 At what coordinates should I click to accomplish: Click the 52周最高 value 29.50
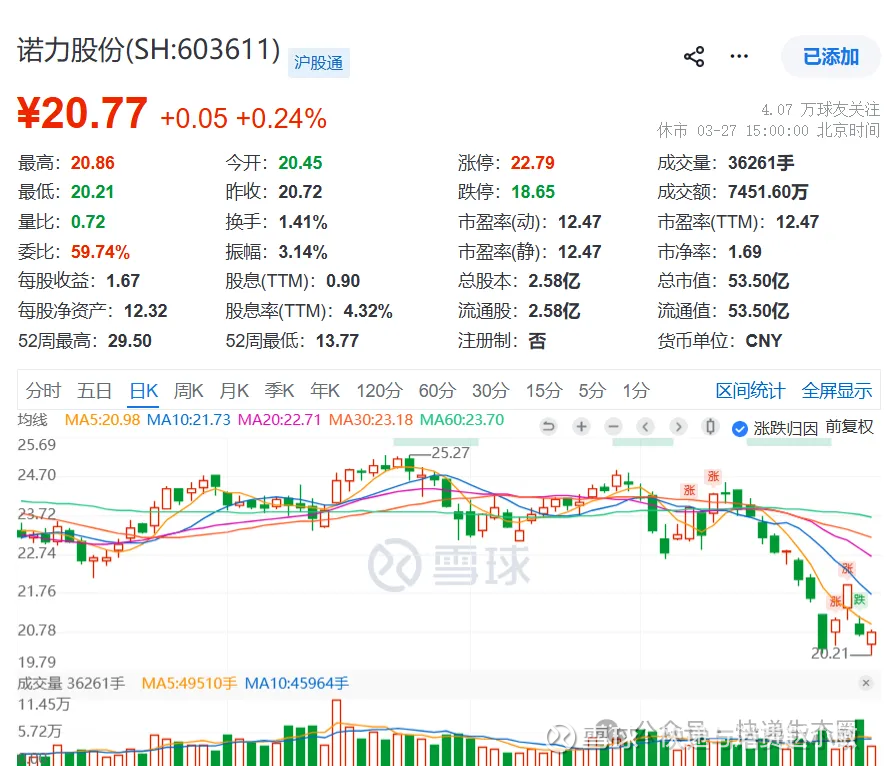(x=130, y=341)
